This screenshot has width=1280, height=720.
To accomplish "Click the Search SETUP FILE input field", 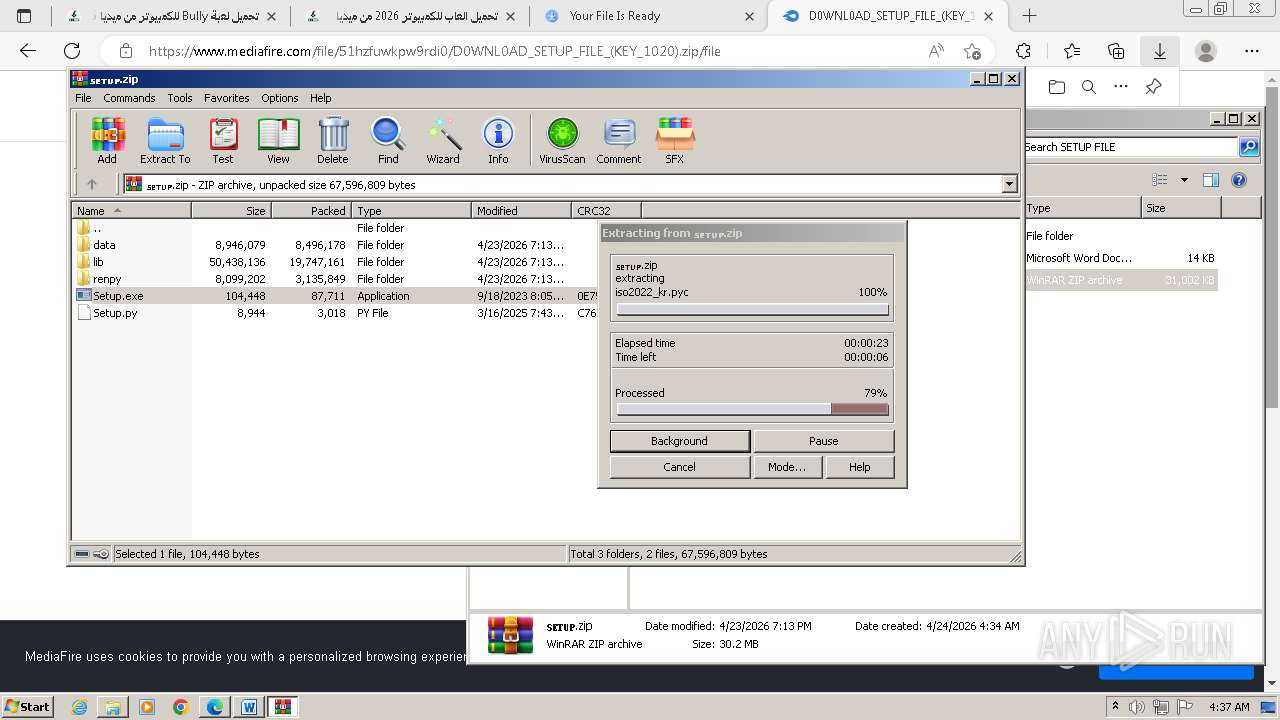I will pos(1131,147).
